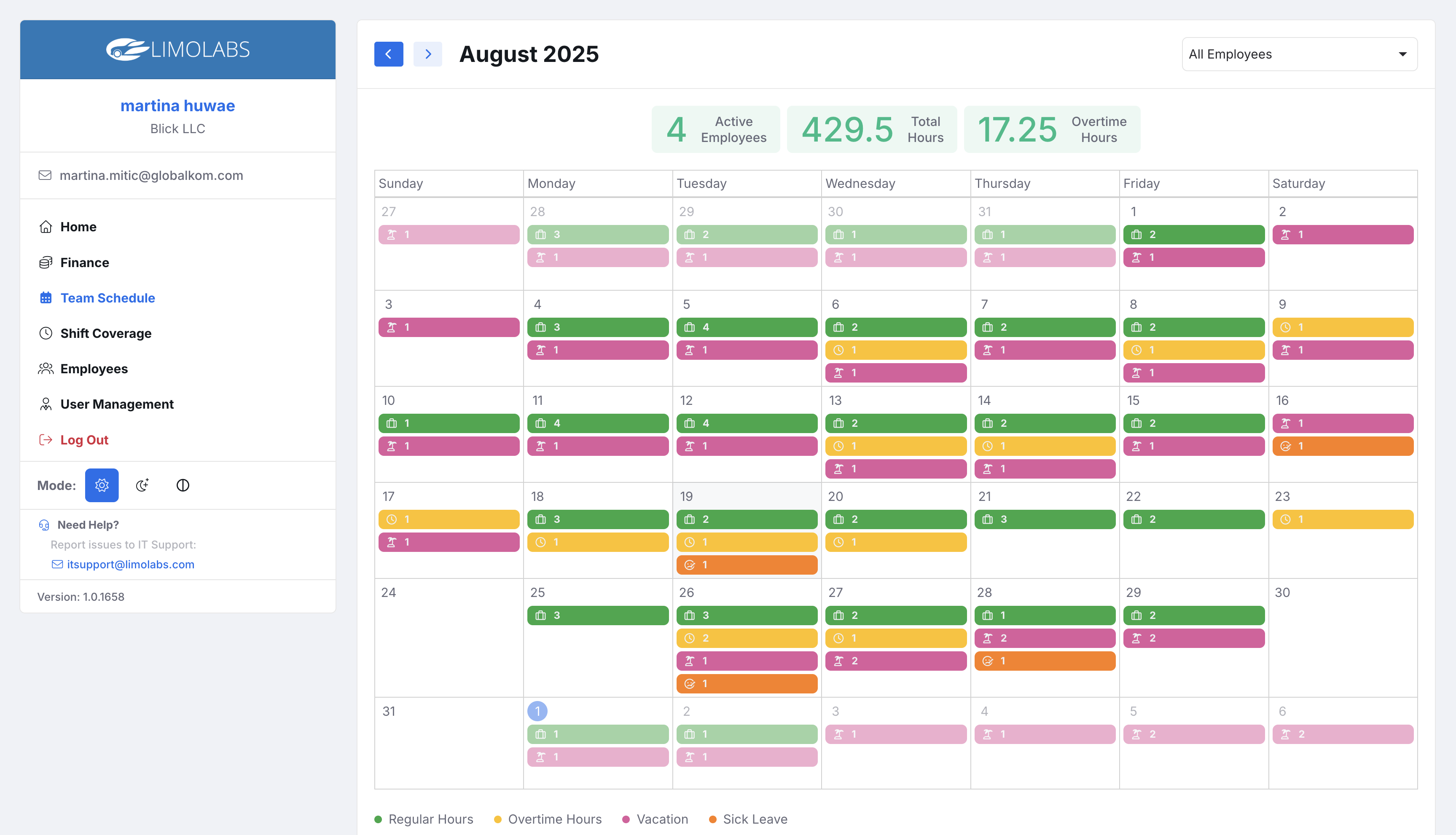The height and width of the screenshot is (835, 1456).
Task: Enable light mode with the gear toggle
Action: click(x=102, y=485)
